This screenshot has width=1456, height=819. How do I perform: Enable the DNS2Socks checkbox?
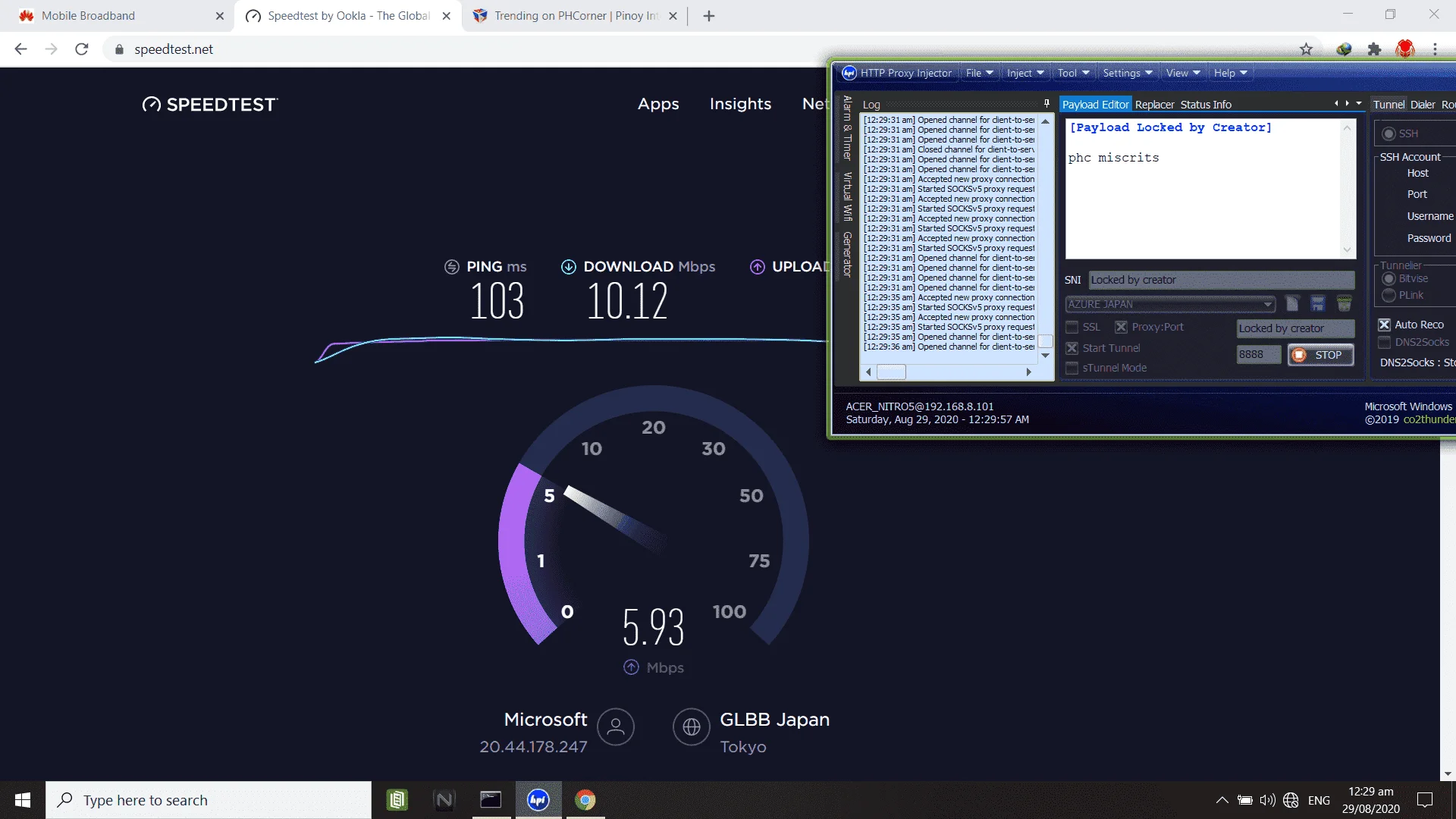click(1385, 343)
